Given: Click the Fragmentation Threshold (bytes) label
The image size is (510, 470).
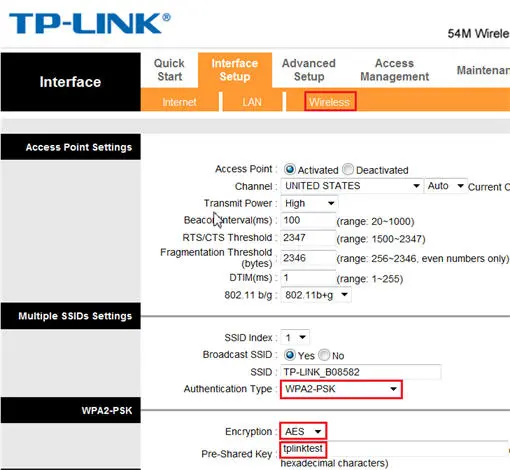Looking at the screenshot, I should (x=216, y=258).
